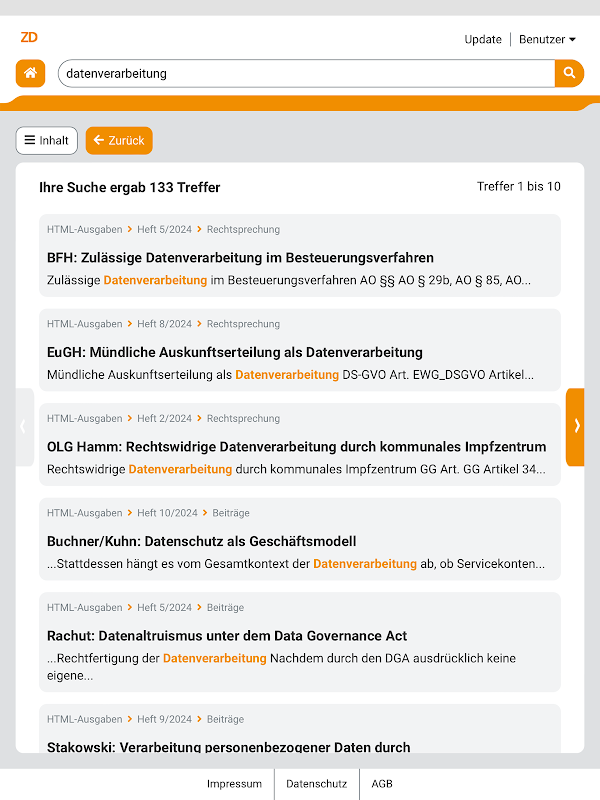Click Rechtsprechung breadcrumb in BFH result
Image resolution: width=600 pixels, height=800 pixels.
(x=243, y=230)
